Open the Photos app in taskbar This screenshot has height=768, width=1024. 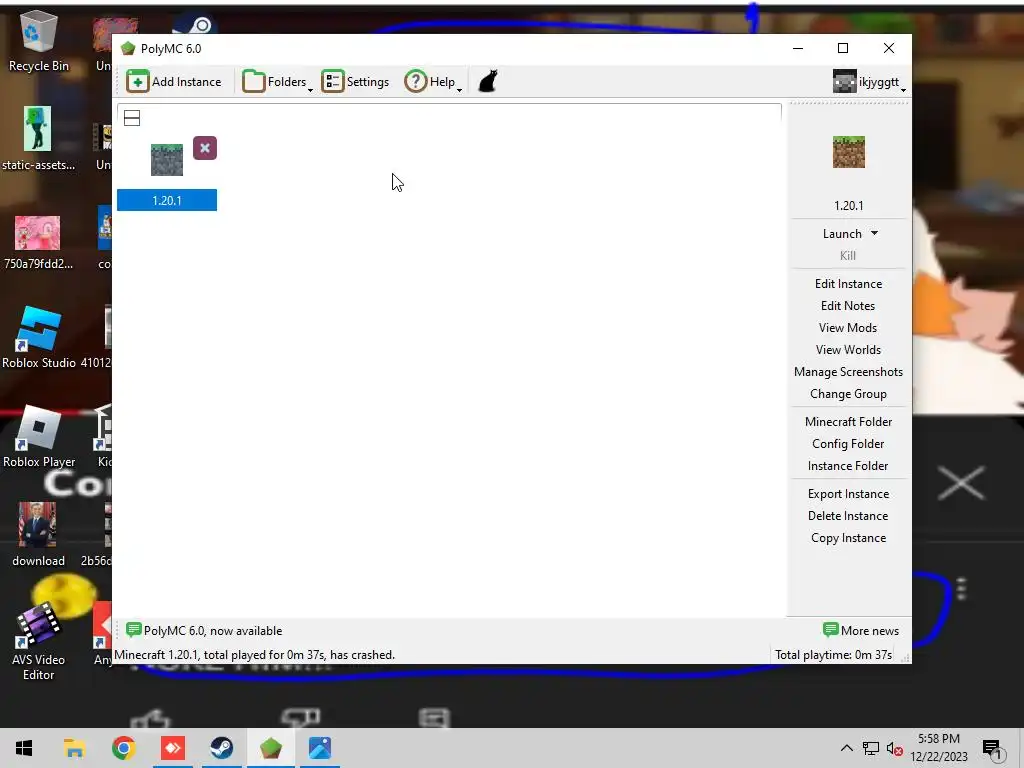[320, 748]
